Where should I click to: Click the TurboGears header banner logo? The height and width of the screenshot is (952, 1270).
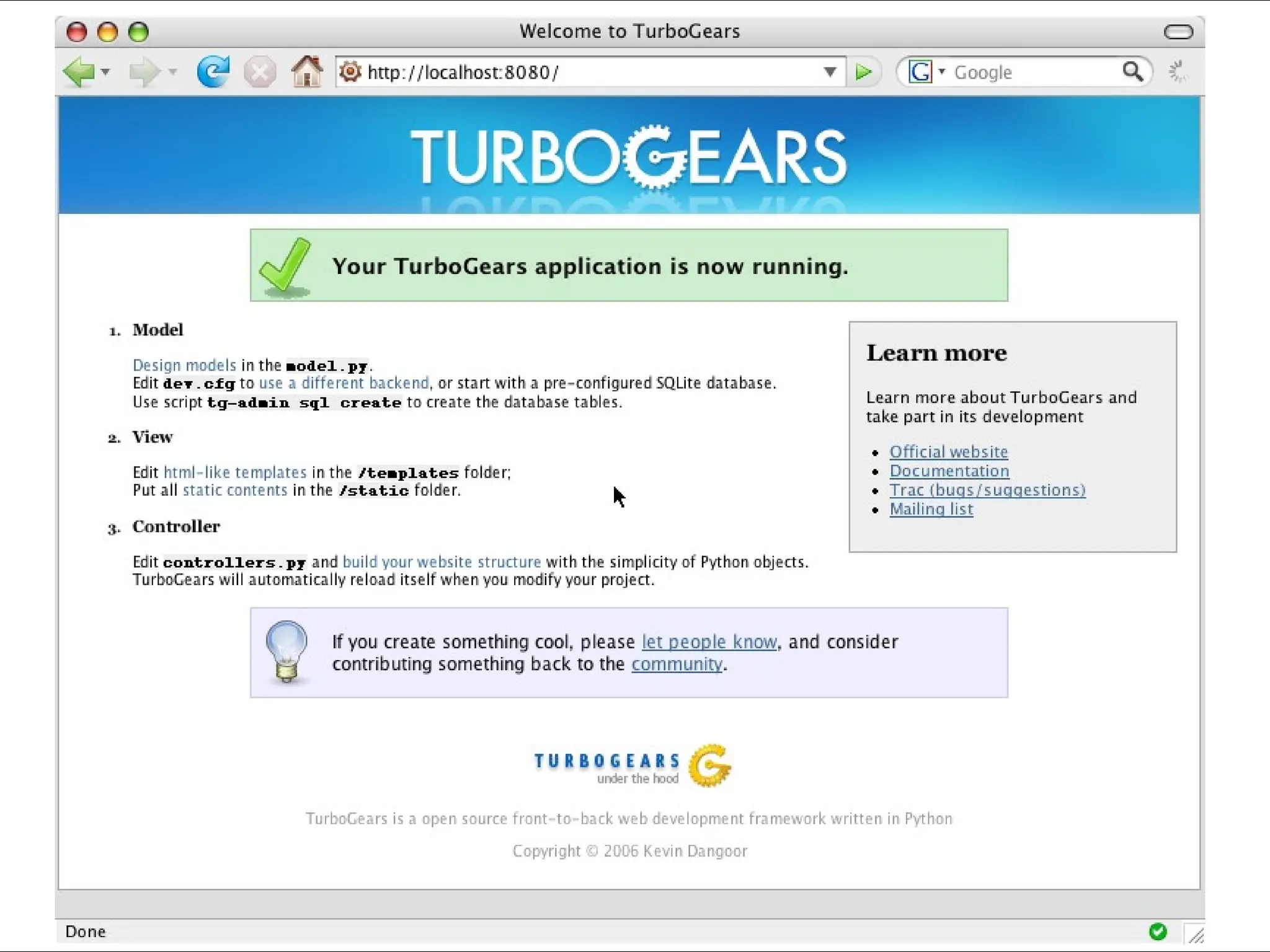tap(629, 157)
